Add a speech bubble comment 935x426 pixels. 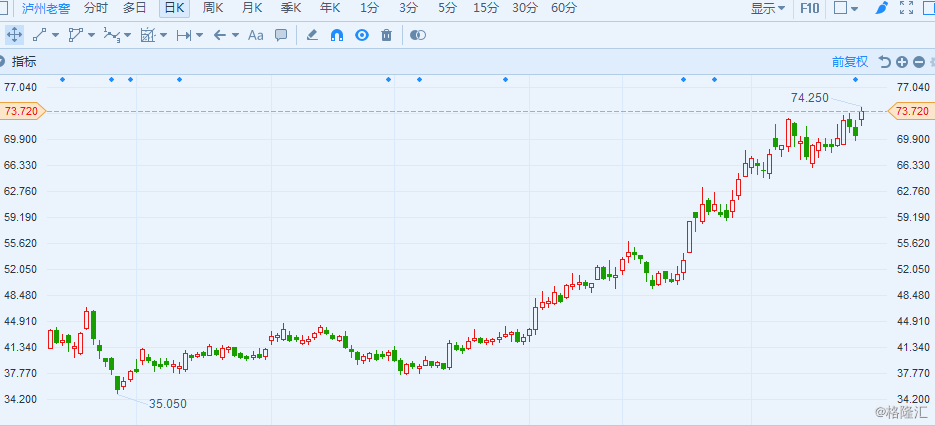(281, 35)
